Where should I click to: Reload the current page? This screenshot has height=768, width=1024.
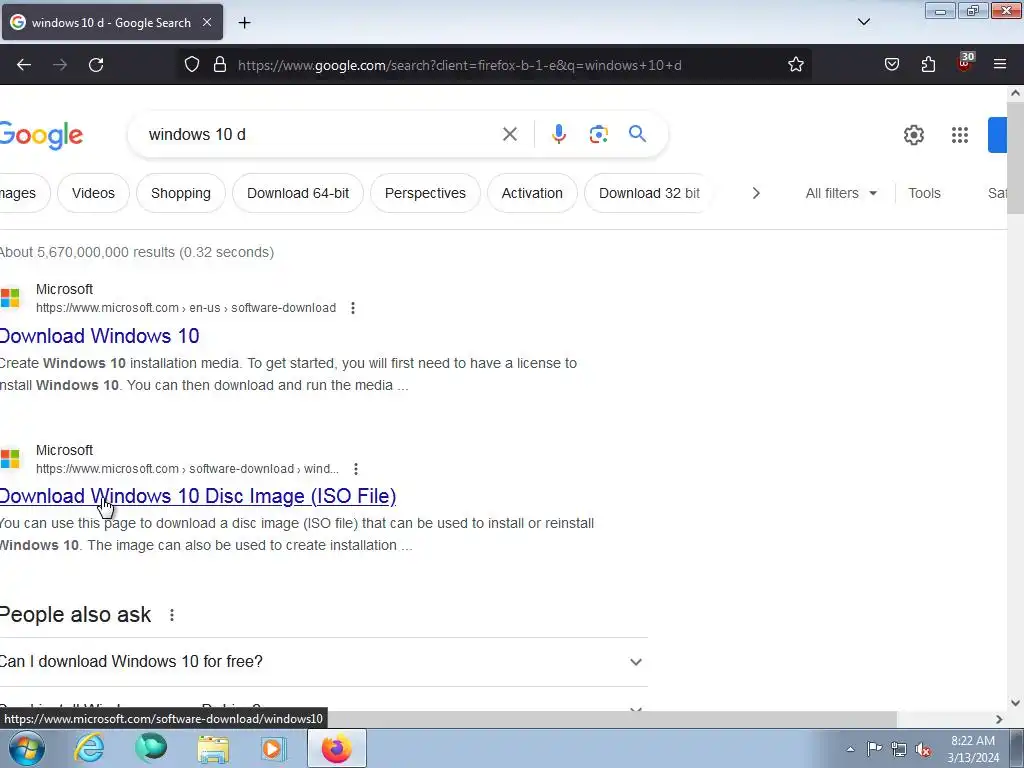[96, 65]
